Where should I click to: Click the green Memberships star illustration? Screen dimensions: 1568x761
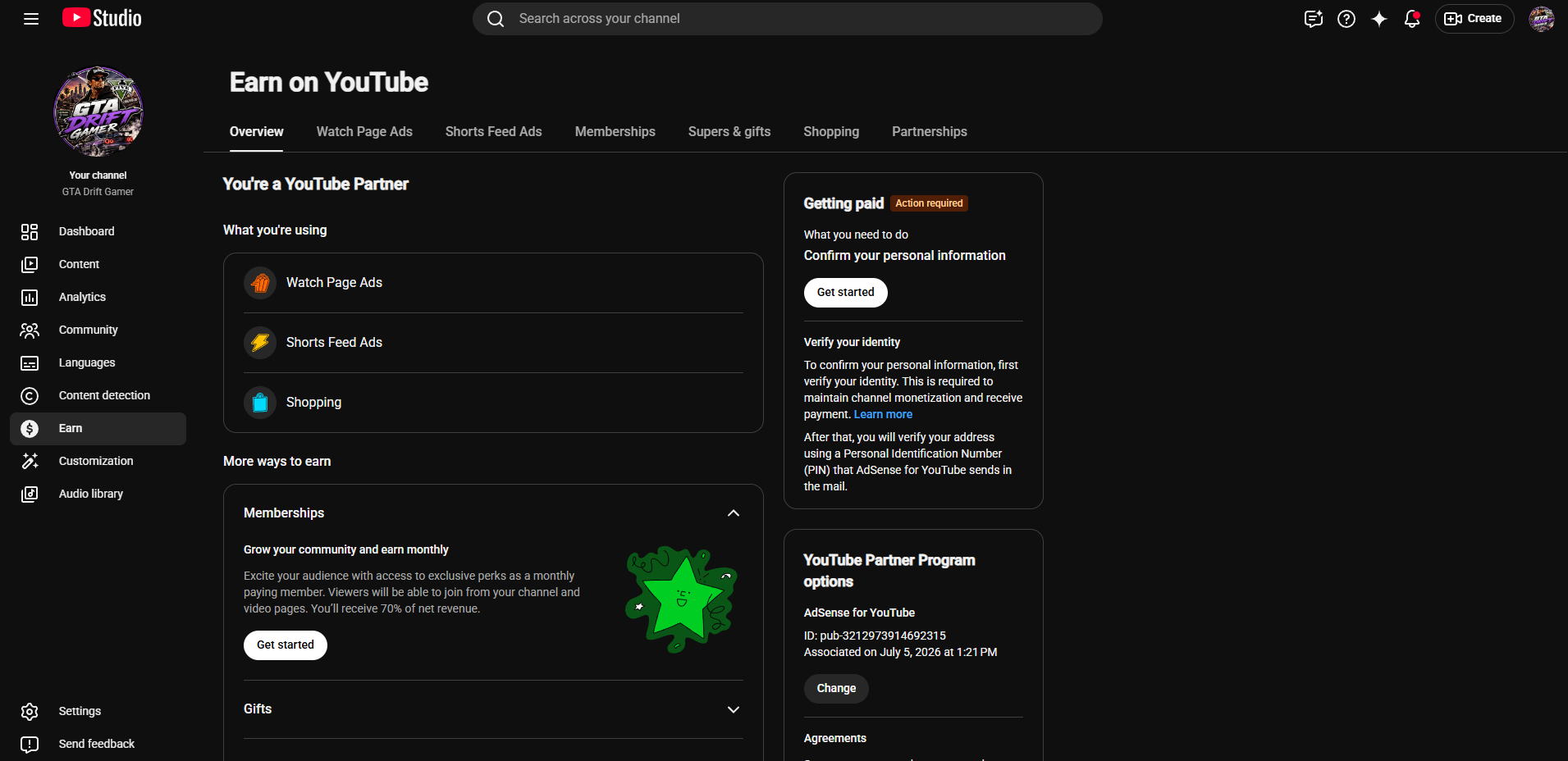point(681,599)
